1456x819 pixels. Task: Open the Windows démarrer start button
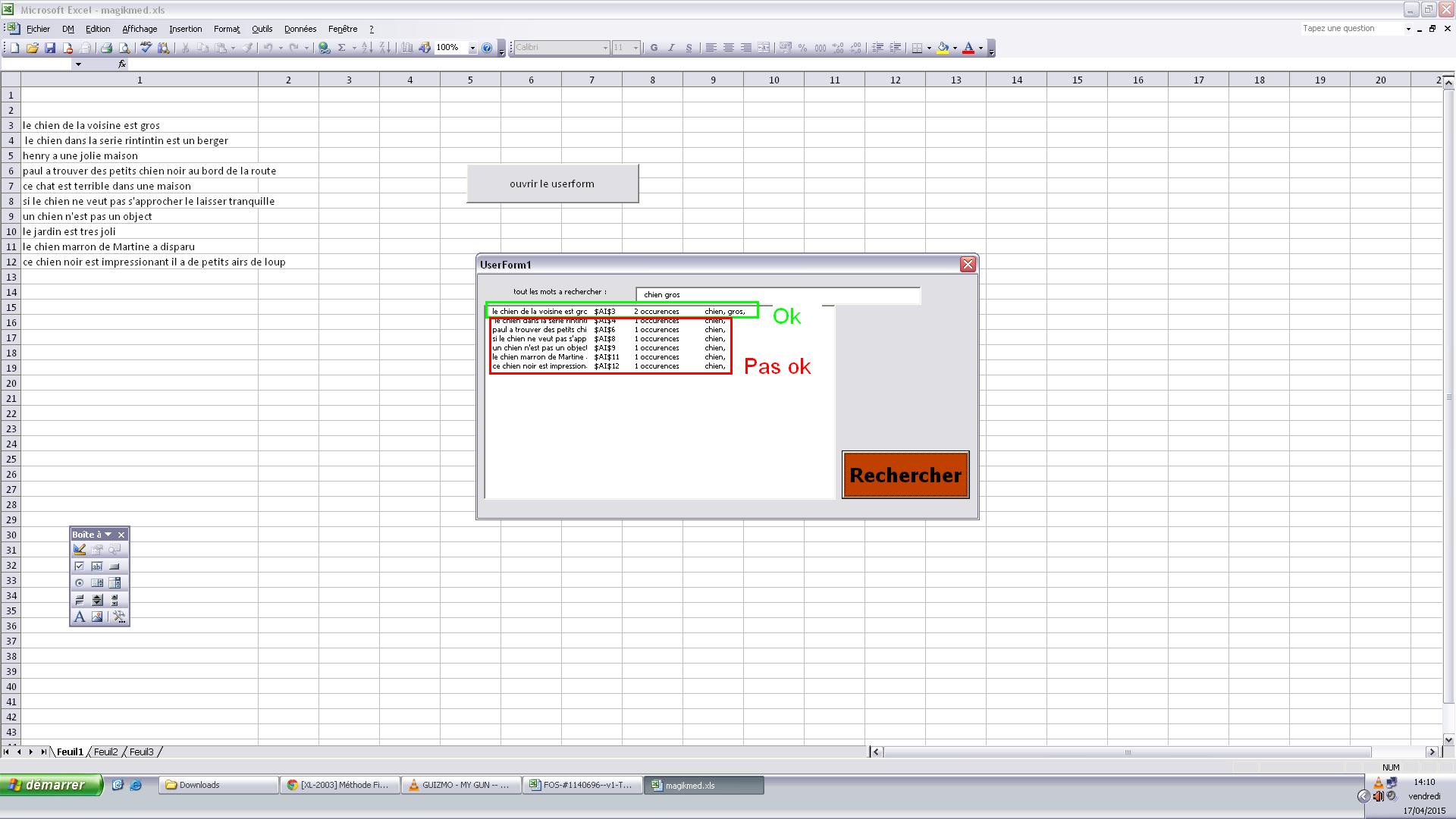[x=51, y=785]
